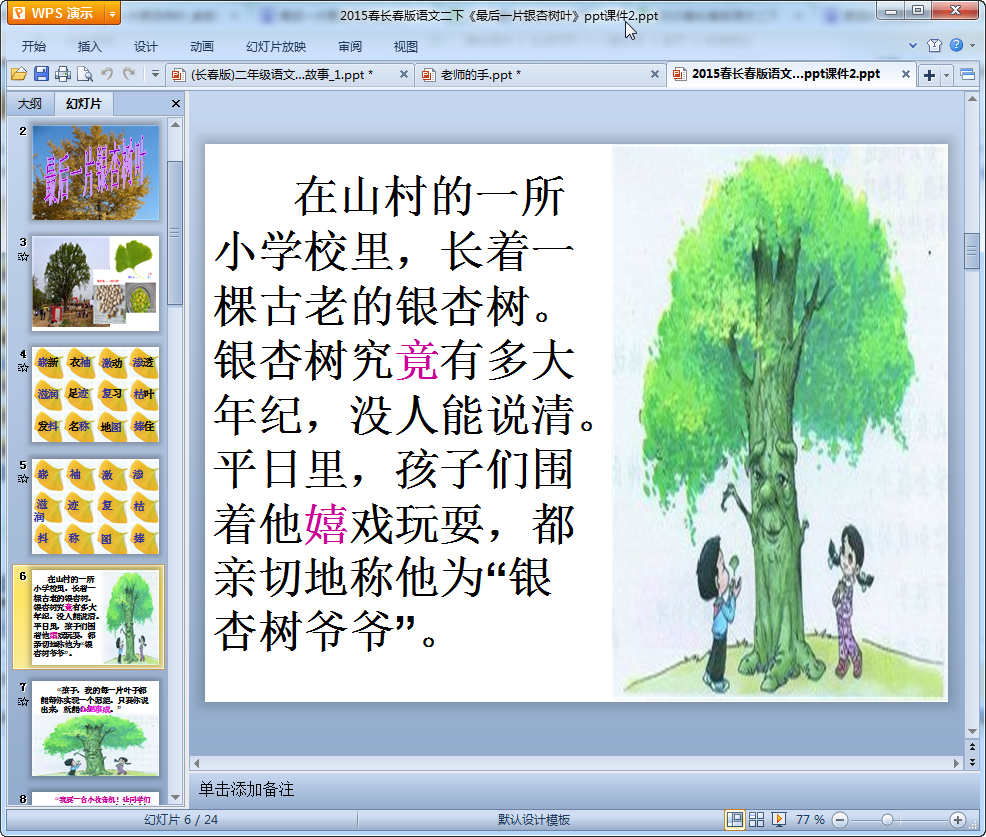Click horizontal scrollbar right arrow
This screenshot has height=837, width=986.
pyautogui.click(x=956, y=763)
